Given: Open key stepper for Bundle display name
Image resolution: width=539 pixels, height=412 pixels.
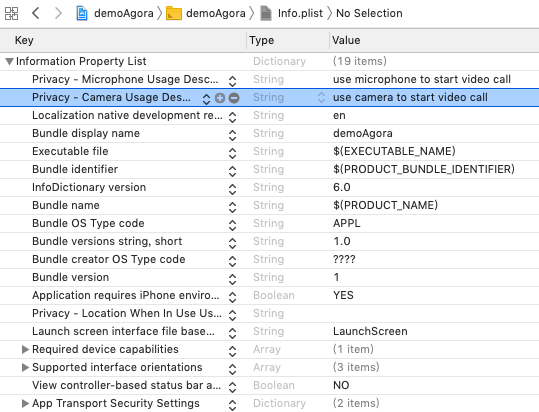Looking at the screenshot, I should [x=232, y=135].
